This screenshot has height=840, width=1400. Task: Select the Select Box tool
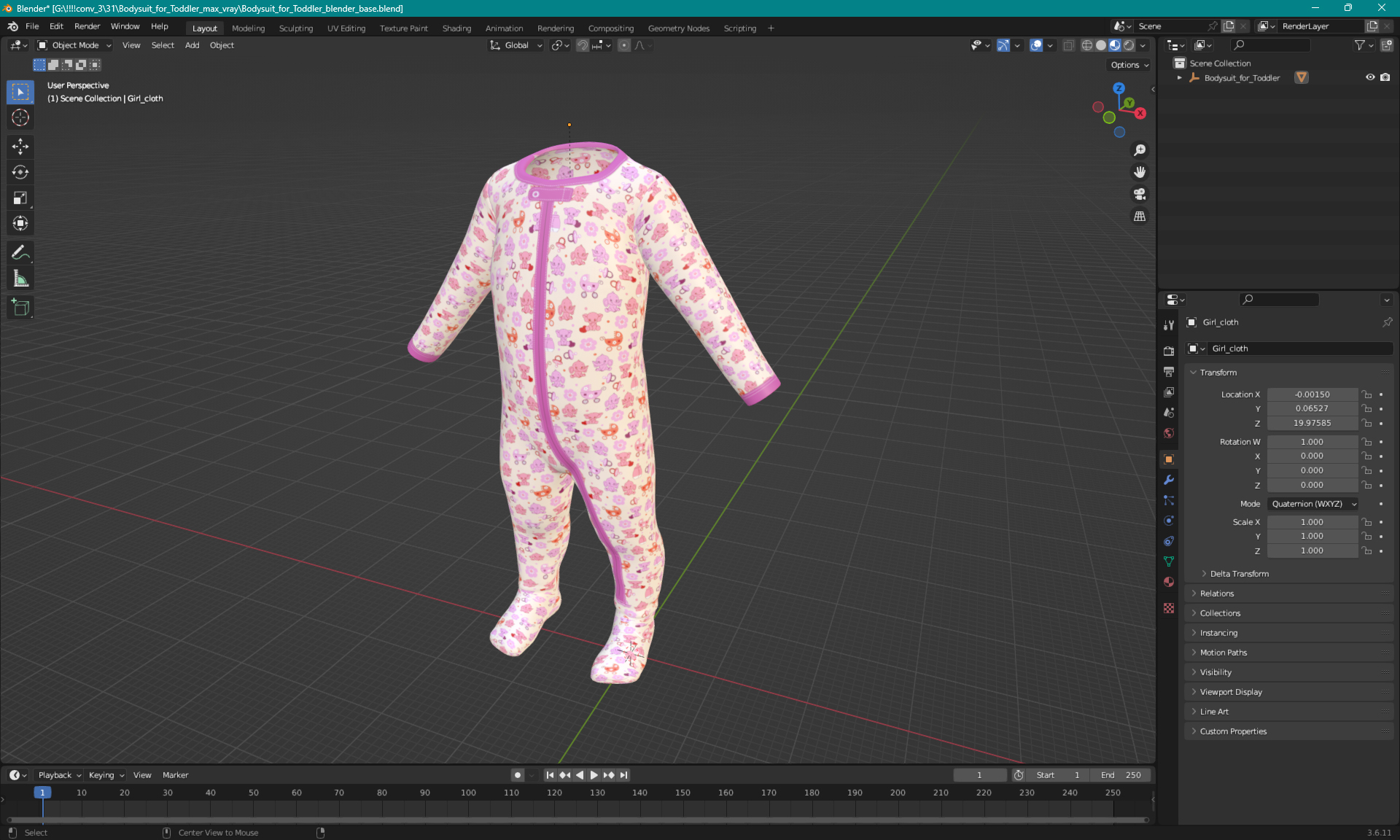(20, 92)
